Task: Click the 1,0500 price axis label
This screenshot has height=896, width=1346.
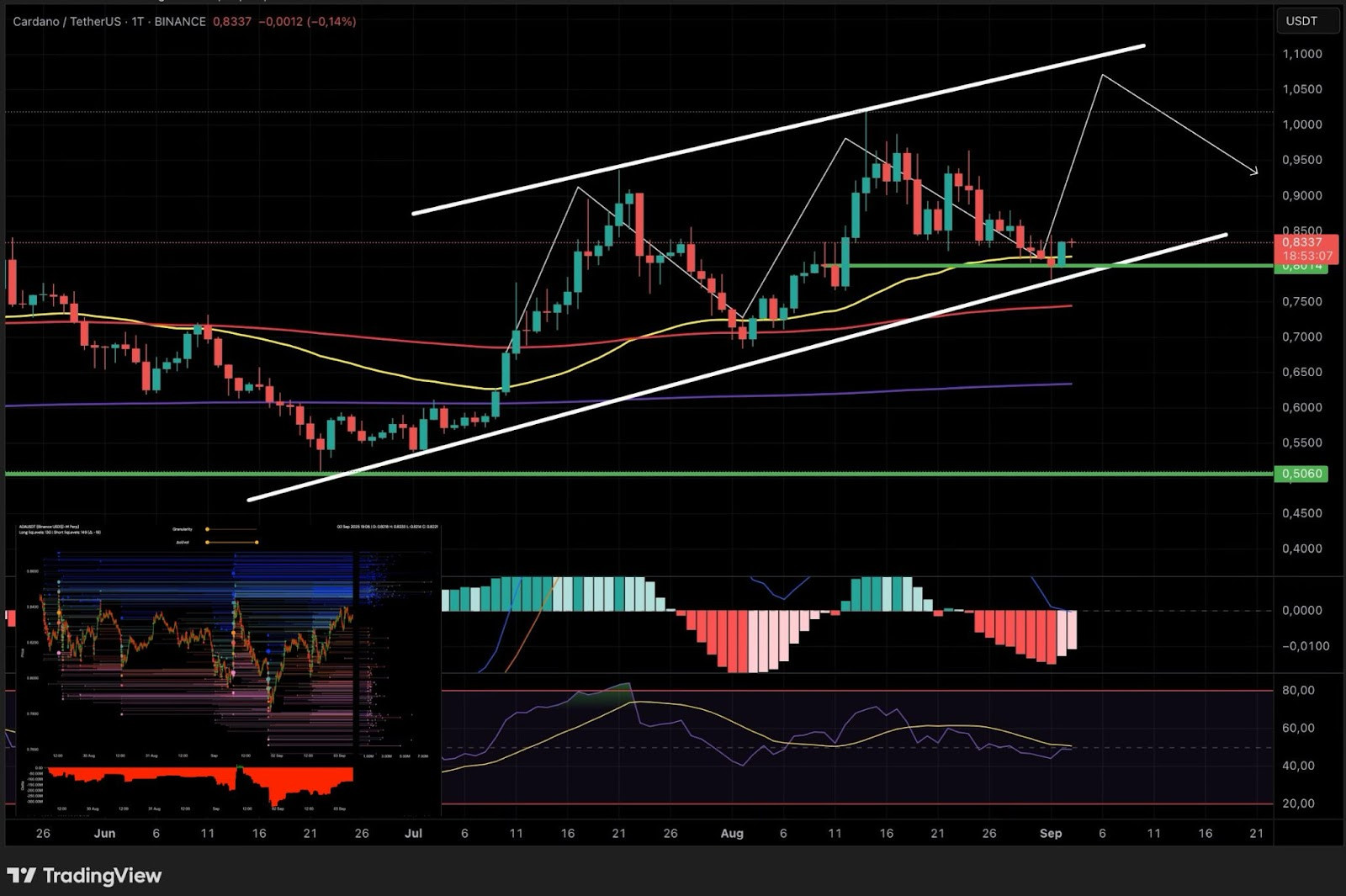Action: pyautogui.click(x=1301, y=89)
